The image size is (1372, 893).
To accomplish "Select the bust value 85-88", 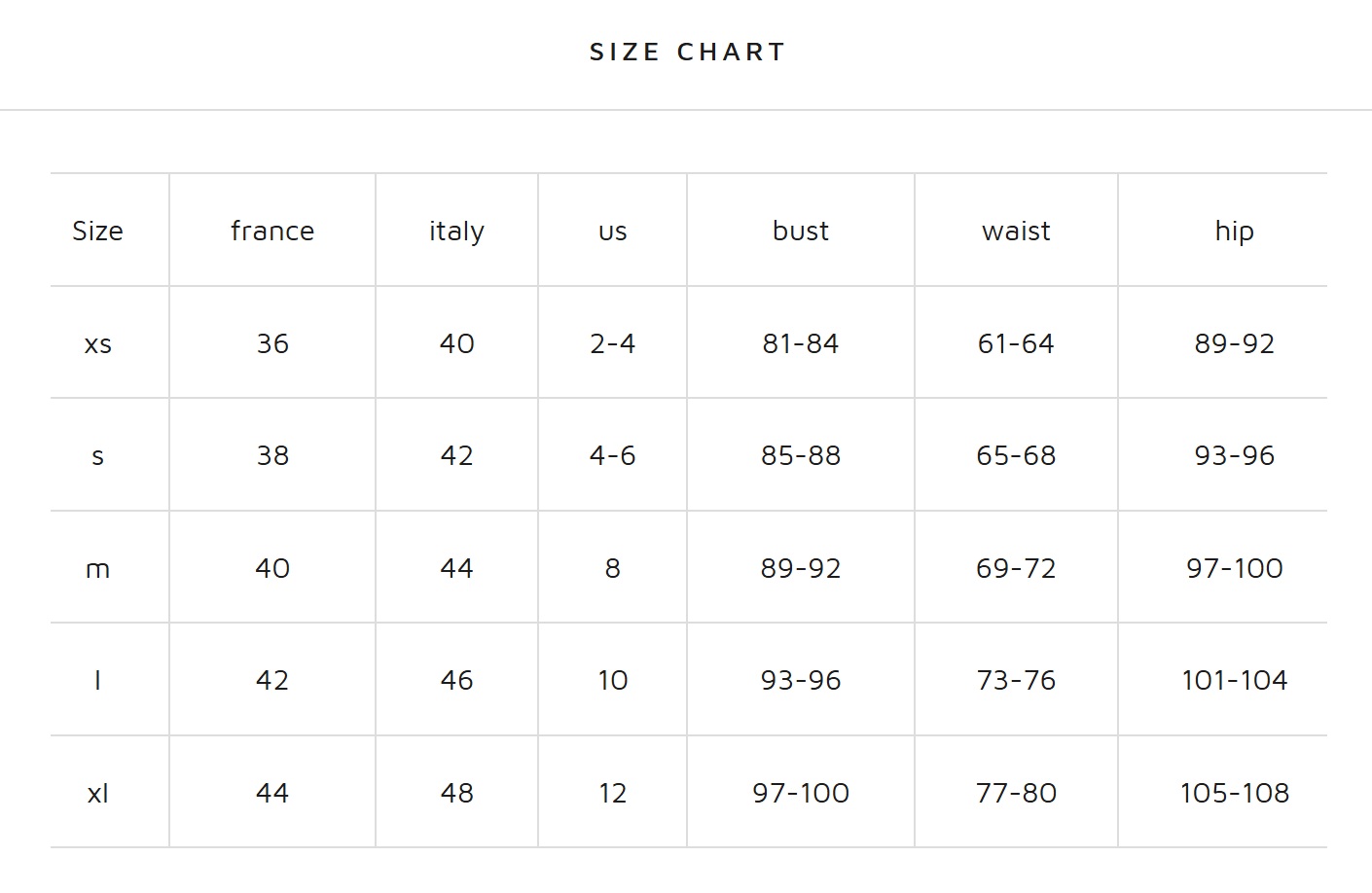I will (x=801, y=455).
